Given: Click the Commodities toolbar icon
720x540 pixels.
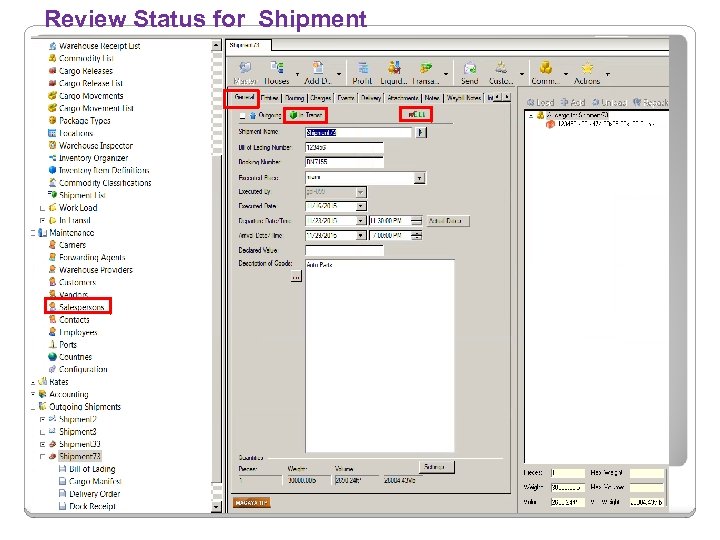Looking at the screenshot, I should (x=545, y=72).
